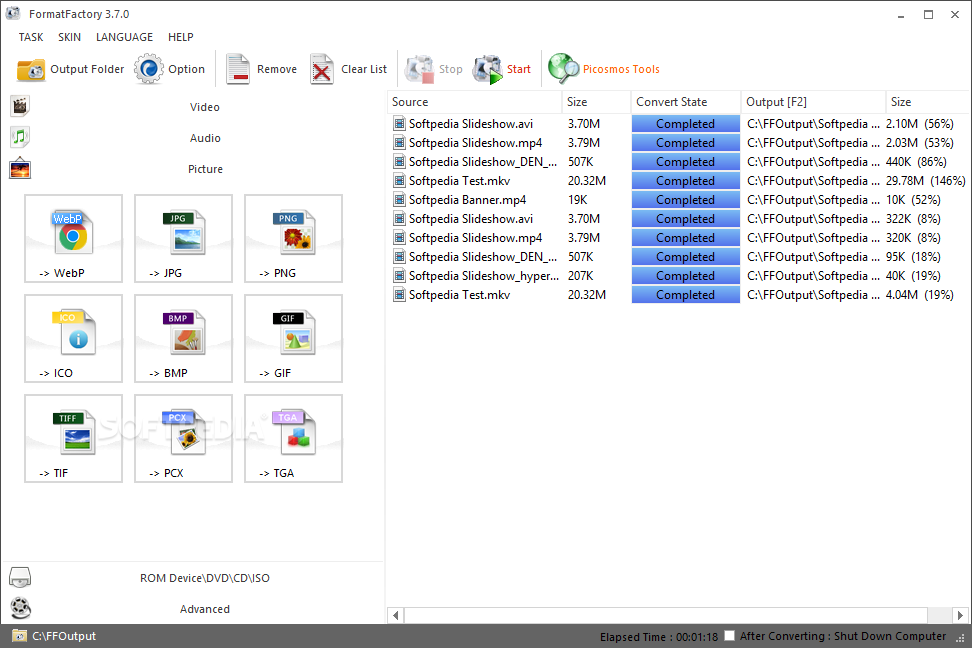The height and width of the screenshot is (648, 972).
Task: Select the TGA conversion icon
Action: point(294,432)
